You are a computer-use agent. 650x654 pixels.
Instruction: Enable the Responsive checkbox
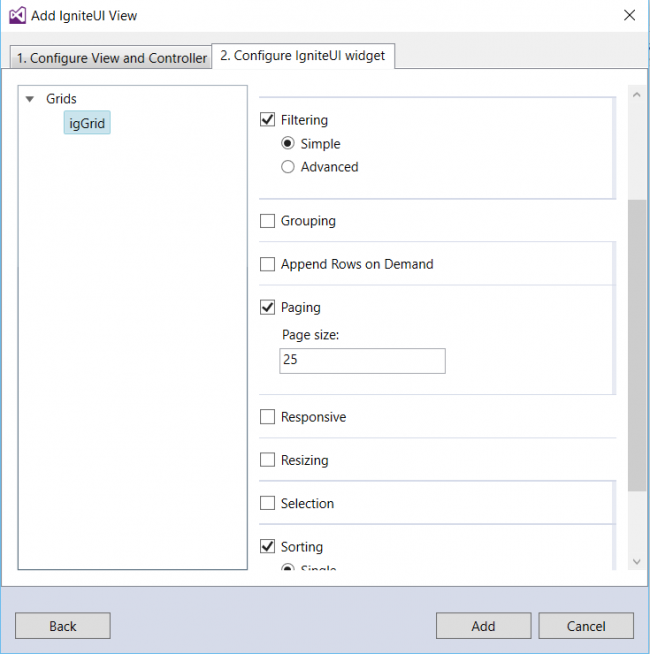(x=267, y=417)
